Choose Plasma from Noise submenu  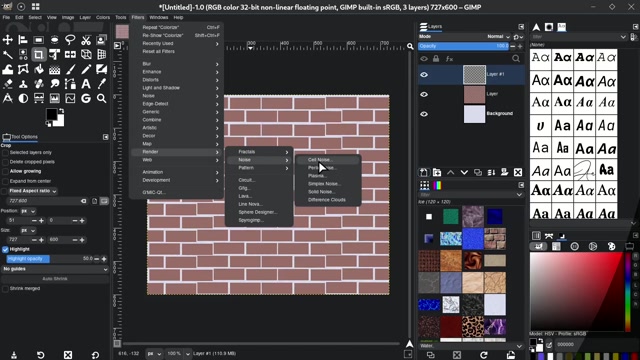click(328, 176)
